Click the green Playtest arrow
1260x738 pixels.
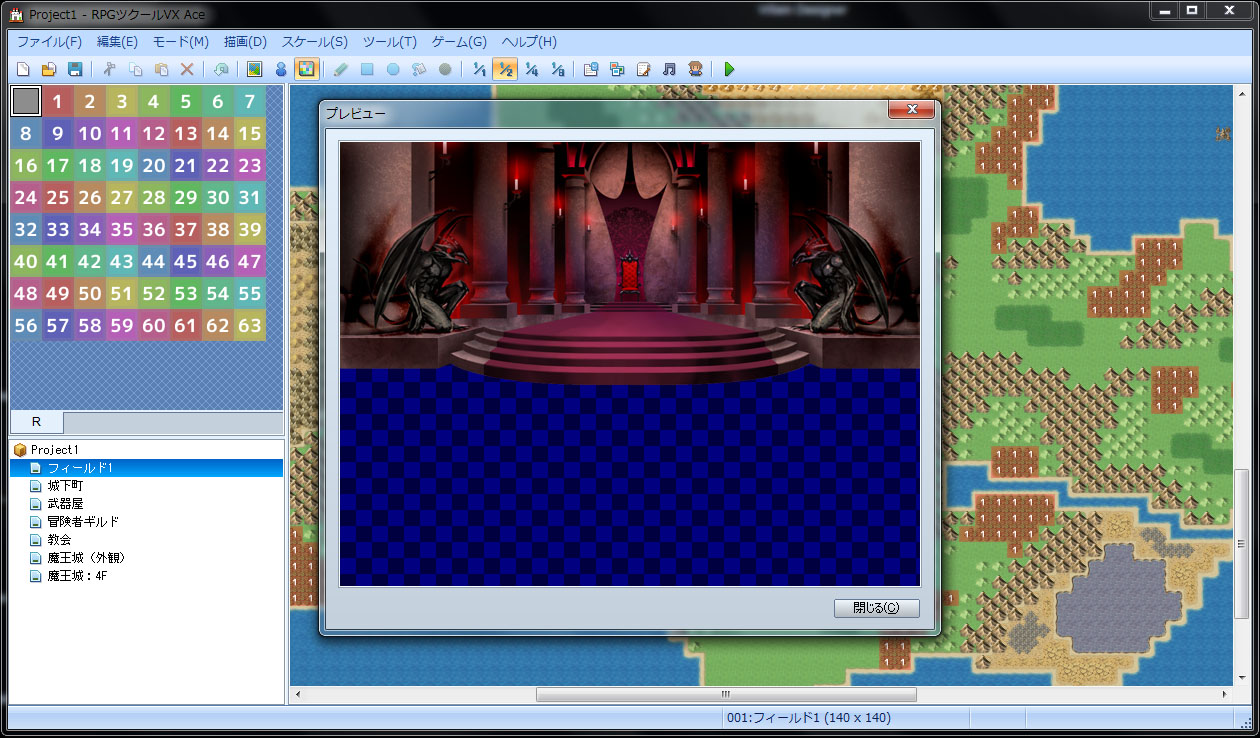[729, 70]
